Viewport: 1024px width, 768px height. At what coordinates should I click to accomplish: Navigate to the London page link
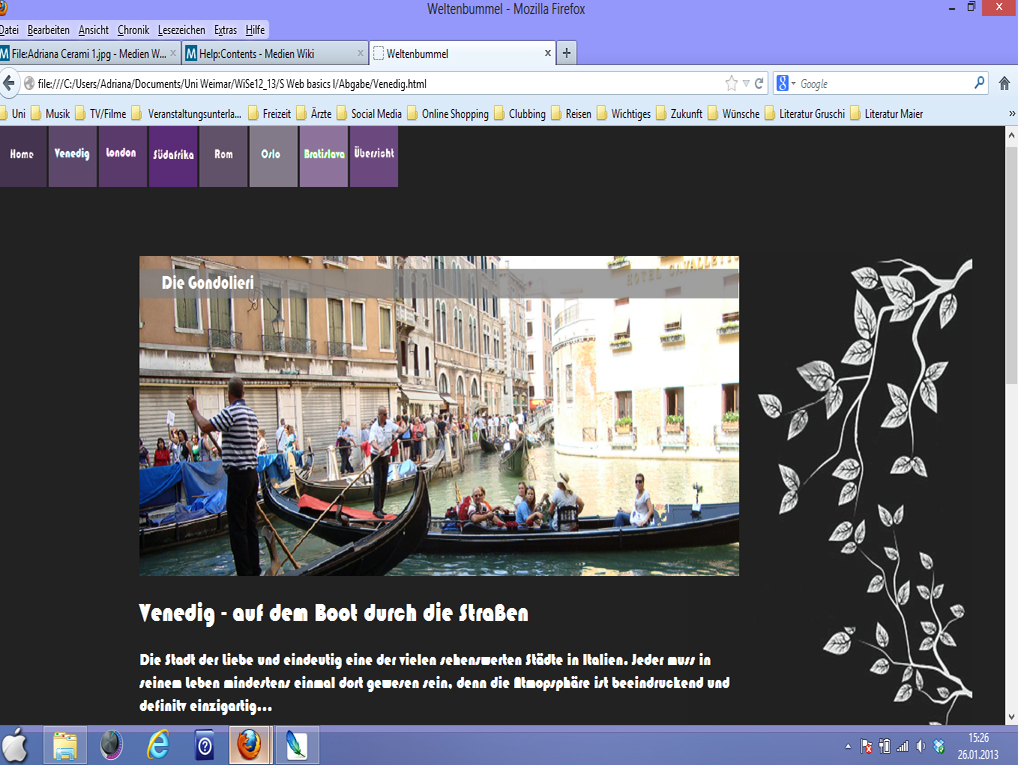[121, 154]
